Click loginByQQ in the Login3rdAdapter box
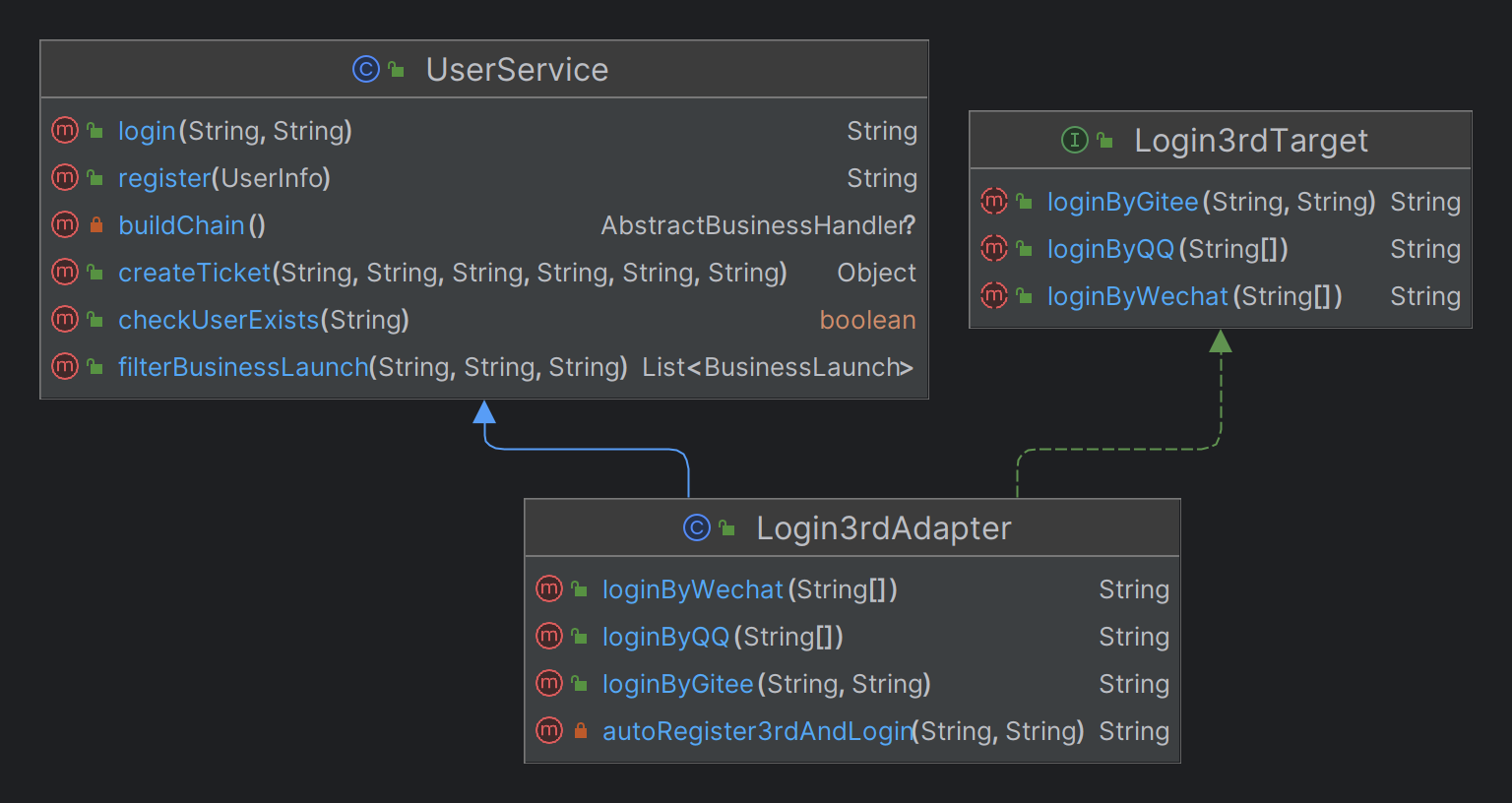The width and height of the screenshot is (1512, 803). pyautogui.click(x=665, y=637)
